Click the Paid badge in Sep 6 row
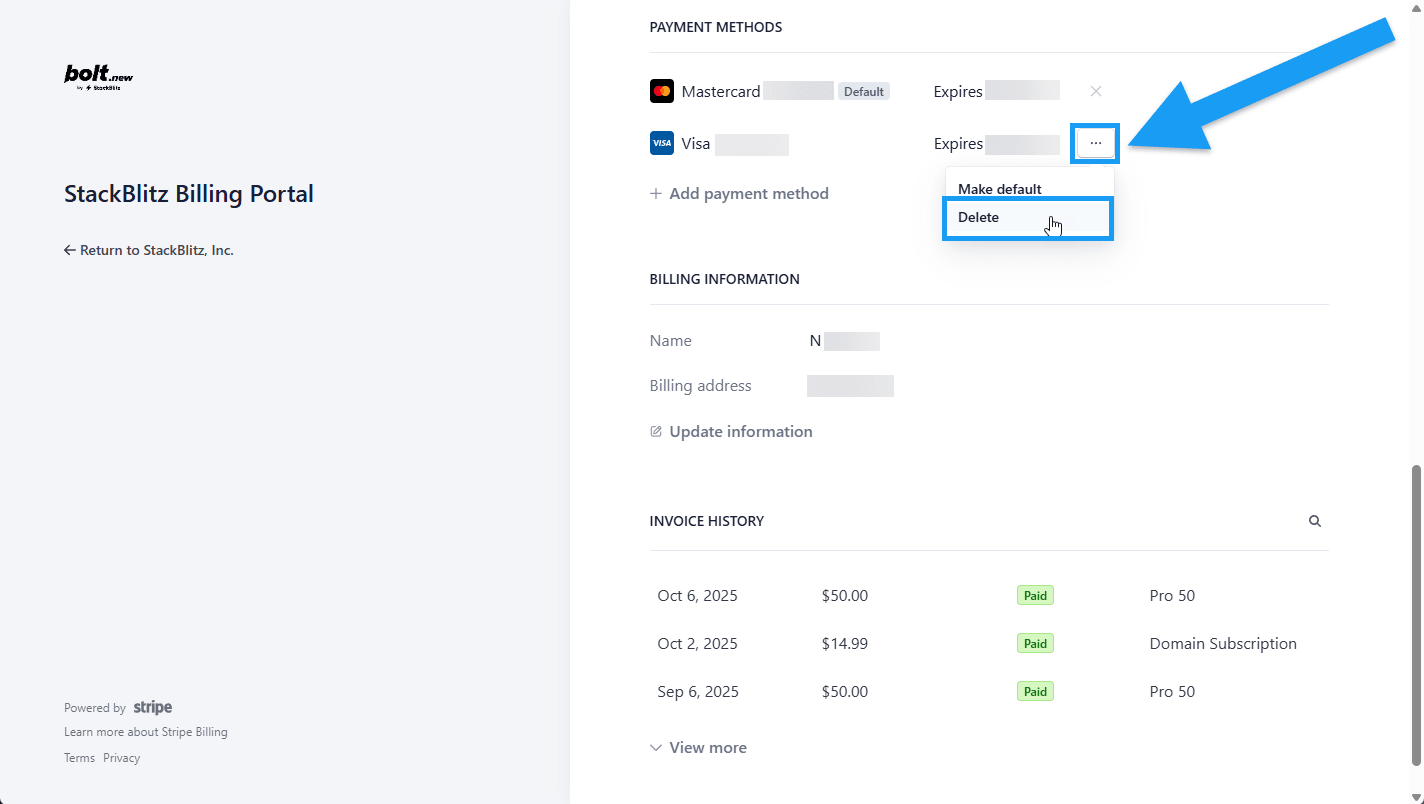Viewport: 1424px width, 804px height. click(1035, 691)
